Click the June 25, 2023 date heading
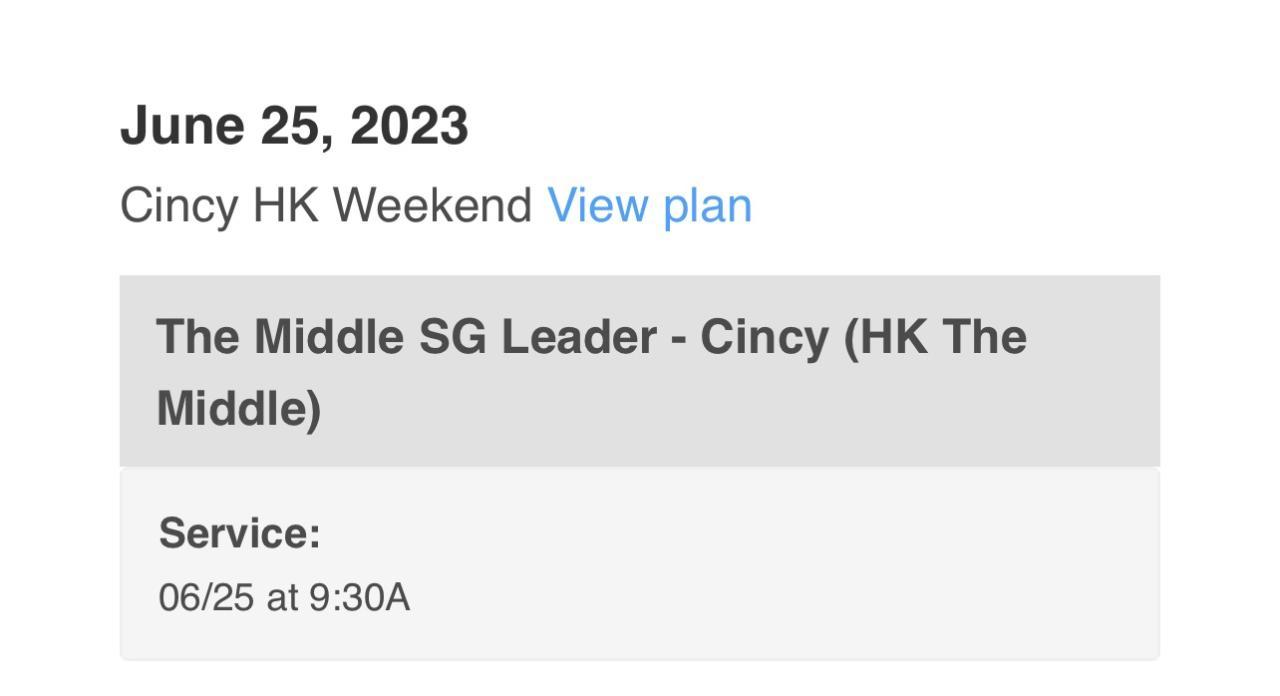This screenshot has width=1280, height=696. pos(294,127)
